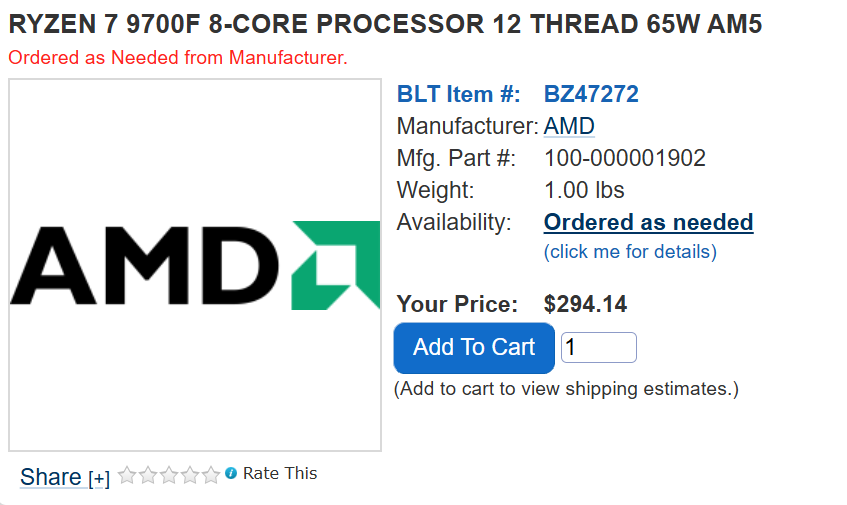
Task: Click the AMD logo product image
Action: (195, 265)
